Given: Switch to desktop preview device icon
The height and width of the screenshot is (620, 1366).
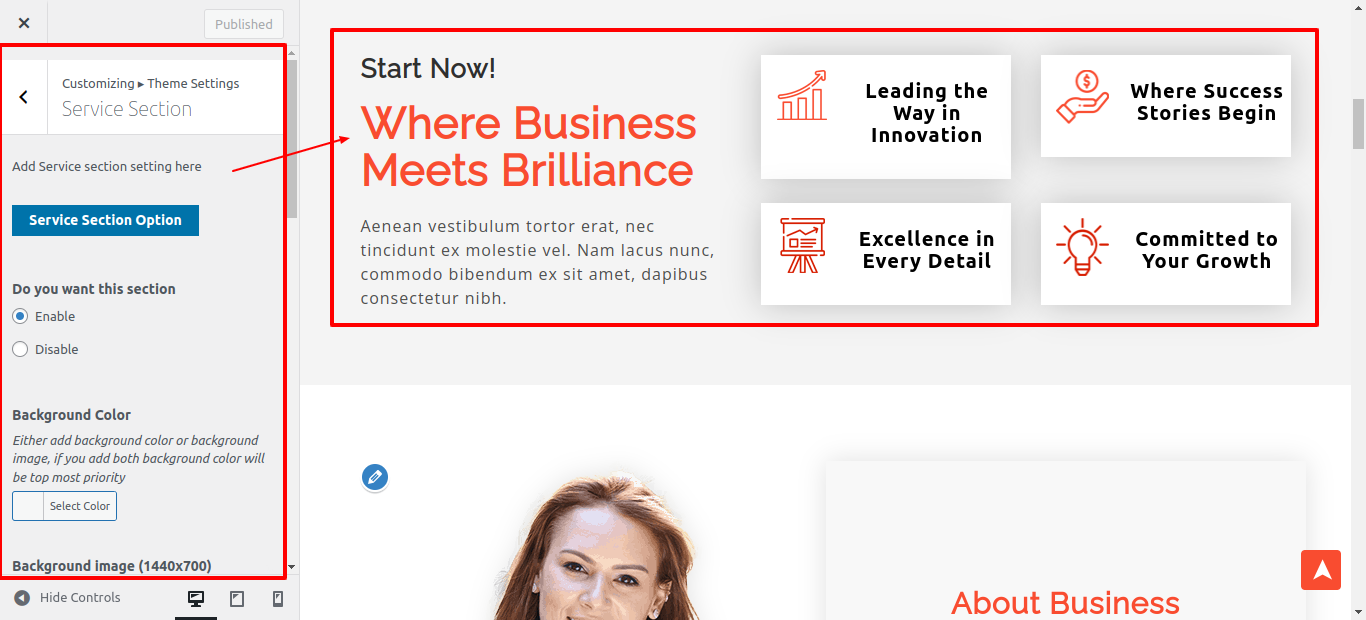Looking at the screenshot, I should click(196, 598).
